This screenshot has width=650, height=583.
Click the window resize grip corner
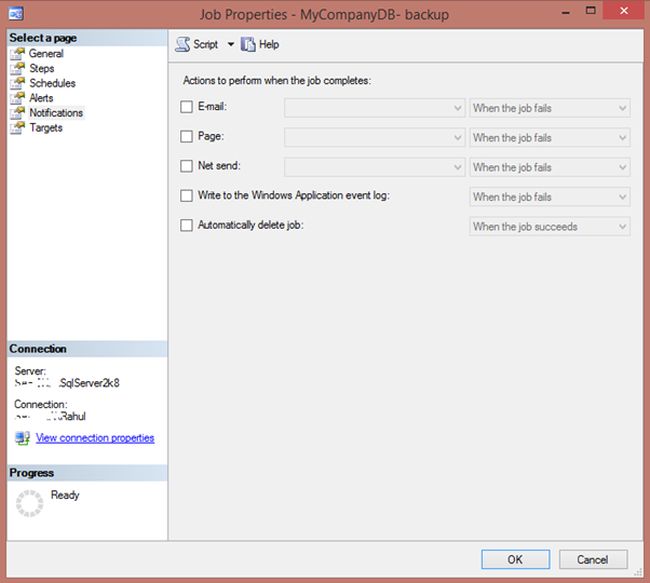[x=638, y=572]
